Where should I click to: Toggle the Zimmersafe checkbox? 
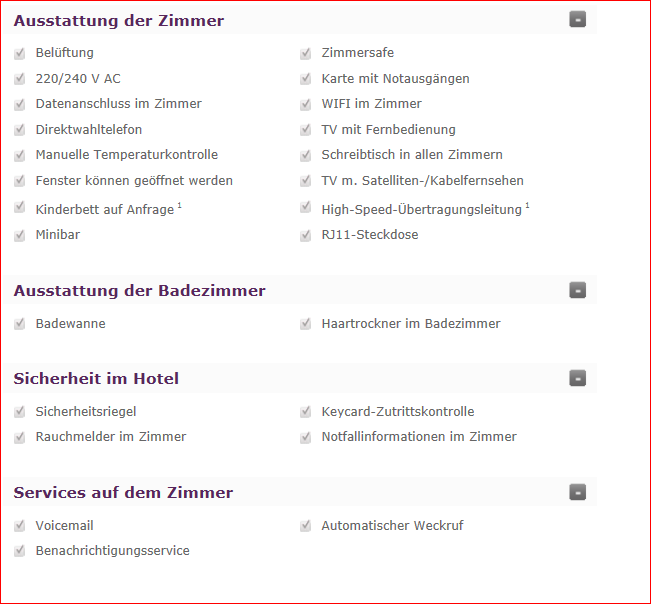point(306,53)
